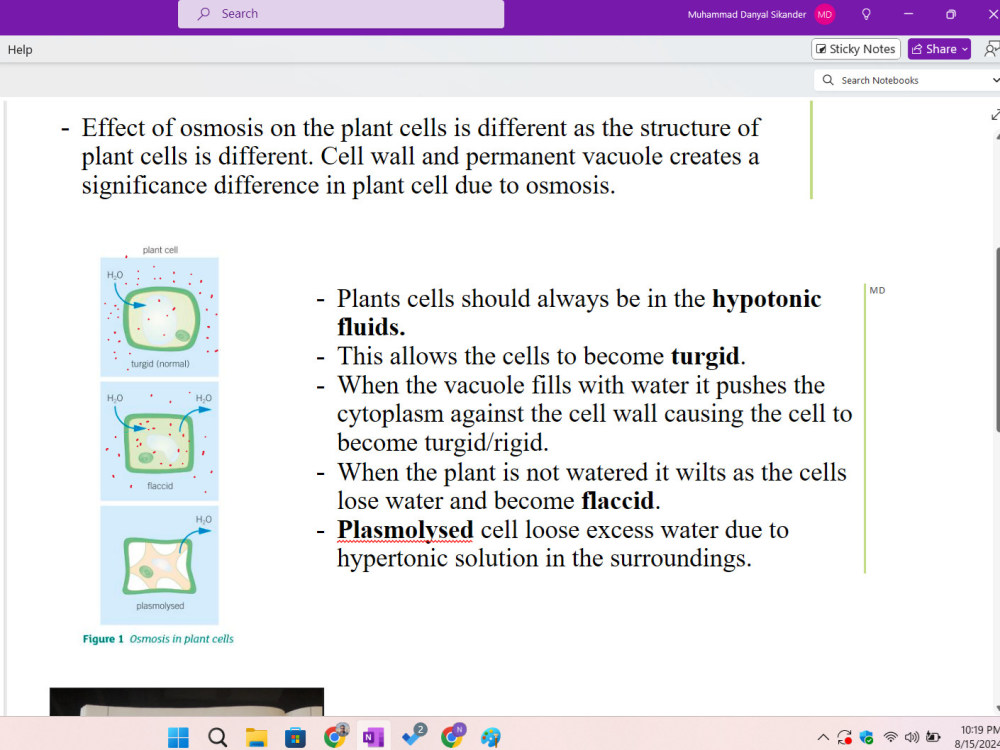Show hidden tray icons chevron
This screenshot has width=1000, height=750.
point(822,737)
